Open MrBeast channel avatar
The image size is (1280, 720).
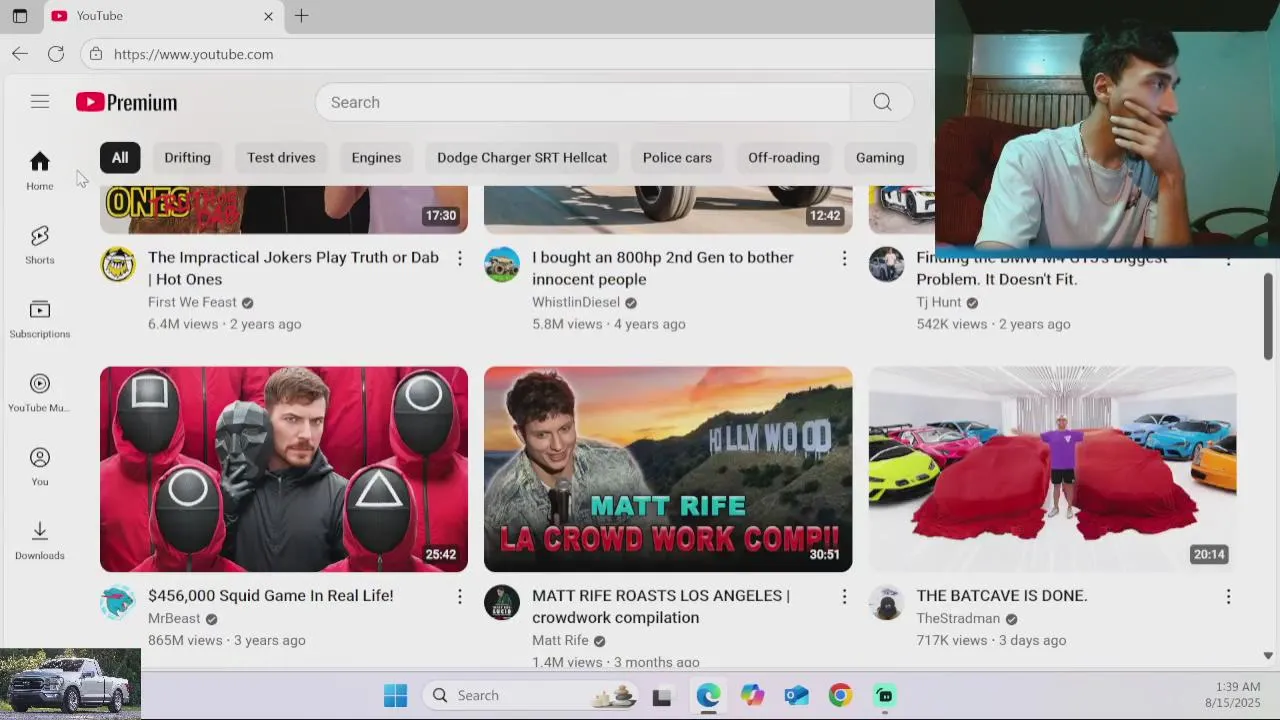[118, 602]
